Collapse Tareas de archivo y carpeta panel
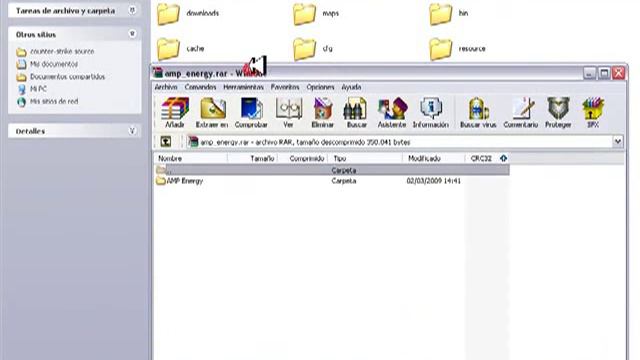640x360 pixels. (x=132, y=10)
